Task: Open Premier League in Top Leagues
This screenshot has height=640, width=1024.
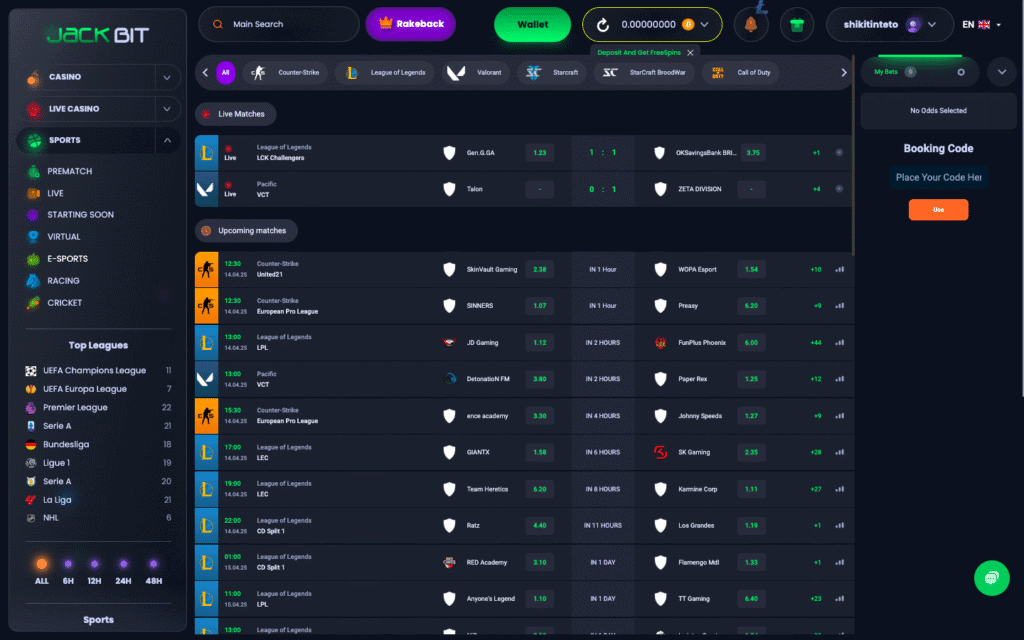Action: (98, 408)
